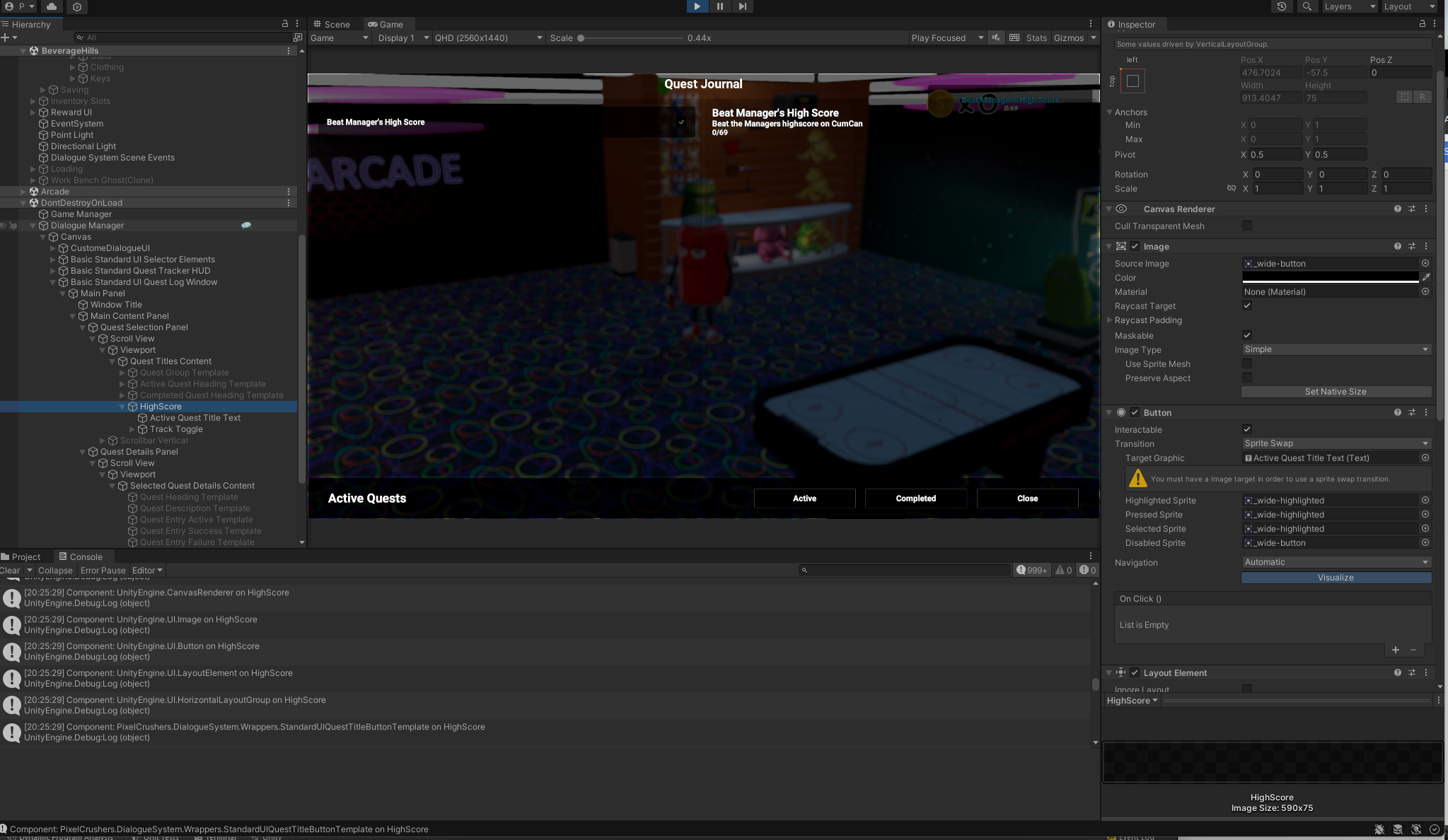This screenshot has width=1448, height=840.
Task: Click the Hierarchy search field
Action: click(x=183, y=37)
